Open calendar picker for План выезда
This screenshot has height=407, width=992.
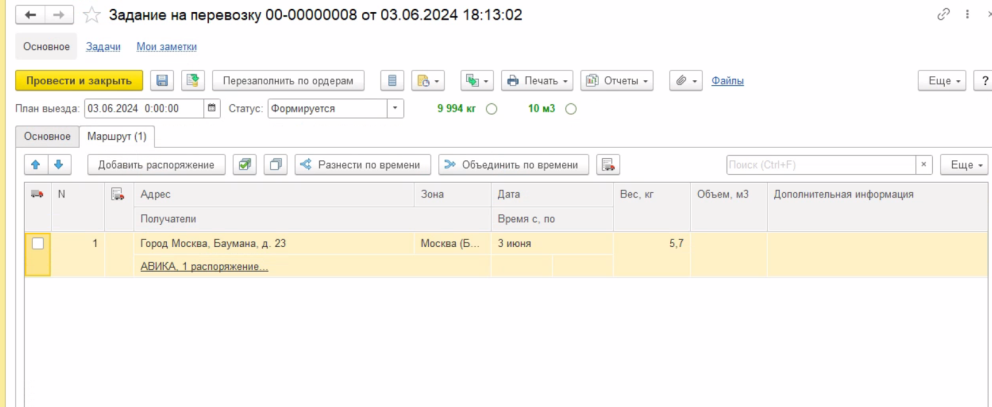212,109
